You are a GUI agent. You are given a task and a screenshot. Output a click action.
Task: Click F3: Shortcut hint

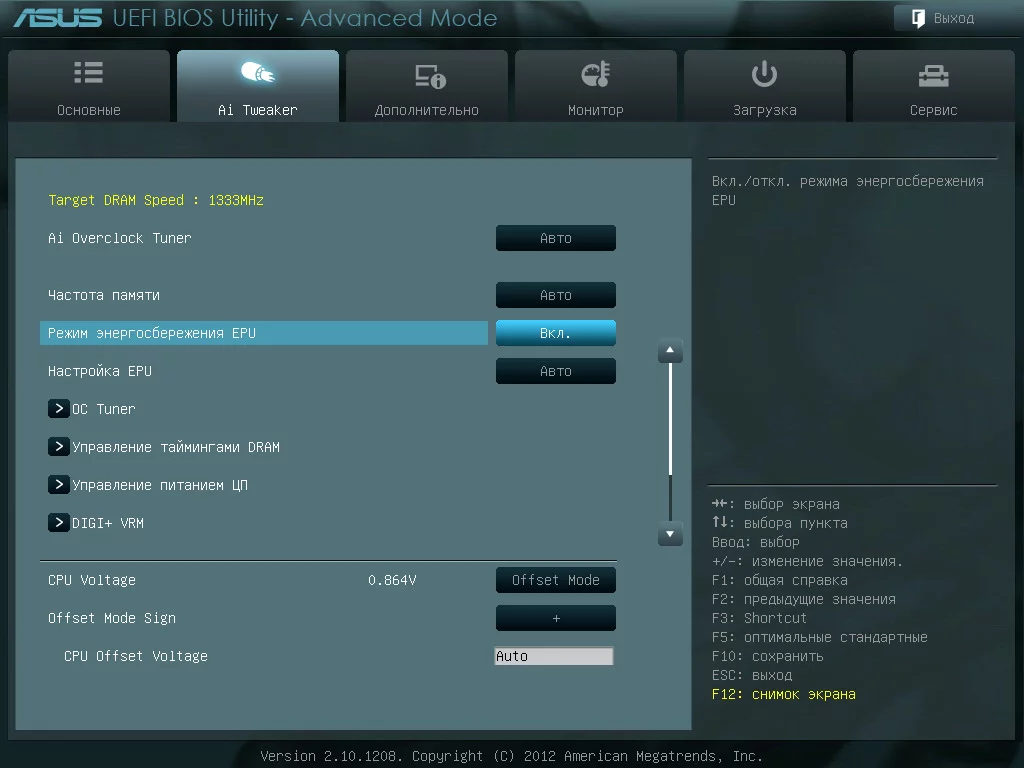[760, 618]
